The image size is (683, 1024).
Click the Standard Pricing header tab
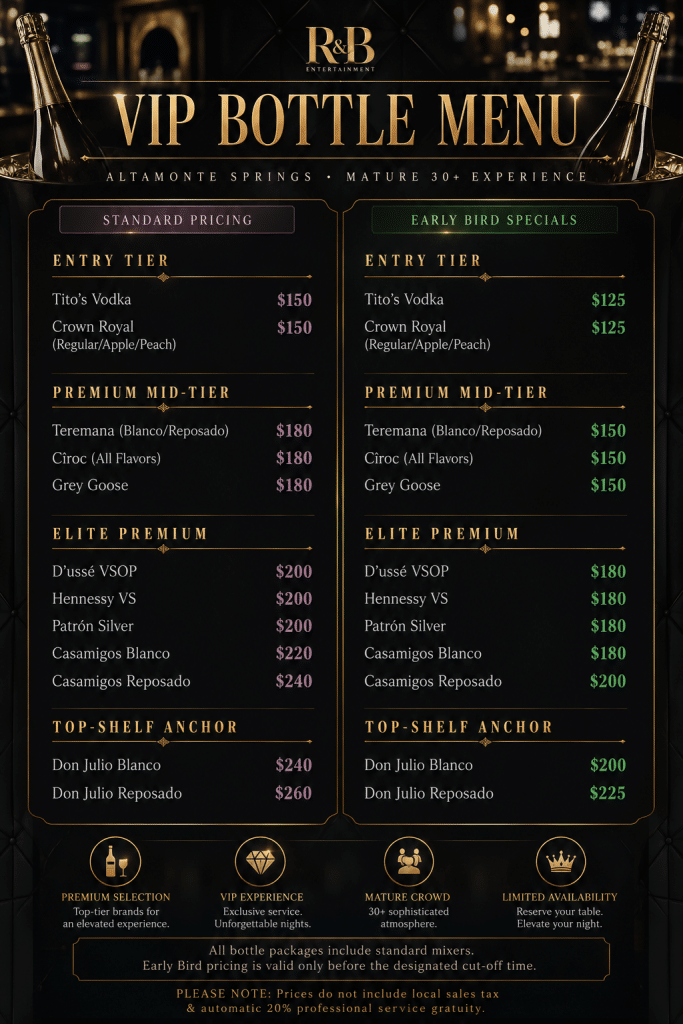click(x=177, y=220)
